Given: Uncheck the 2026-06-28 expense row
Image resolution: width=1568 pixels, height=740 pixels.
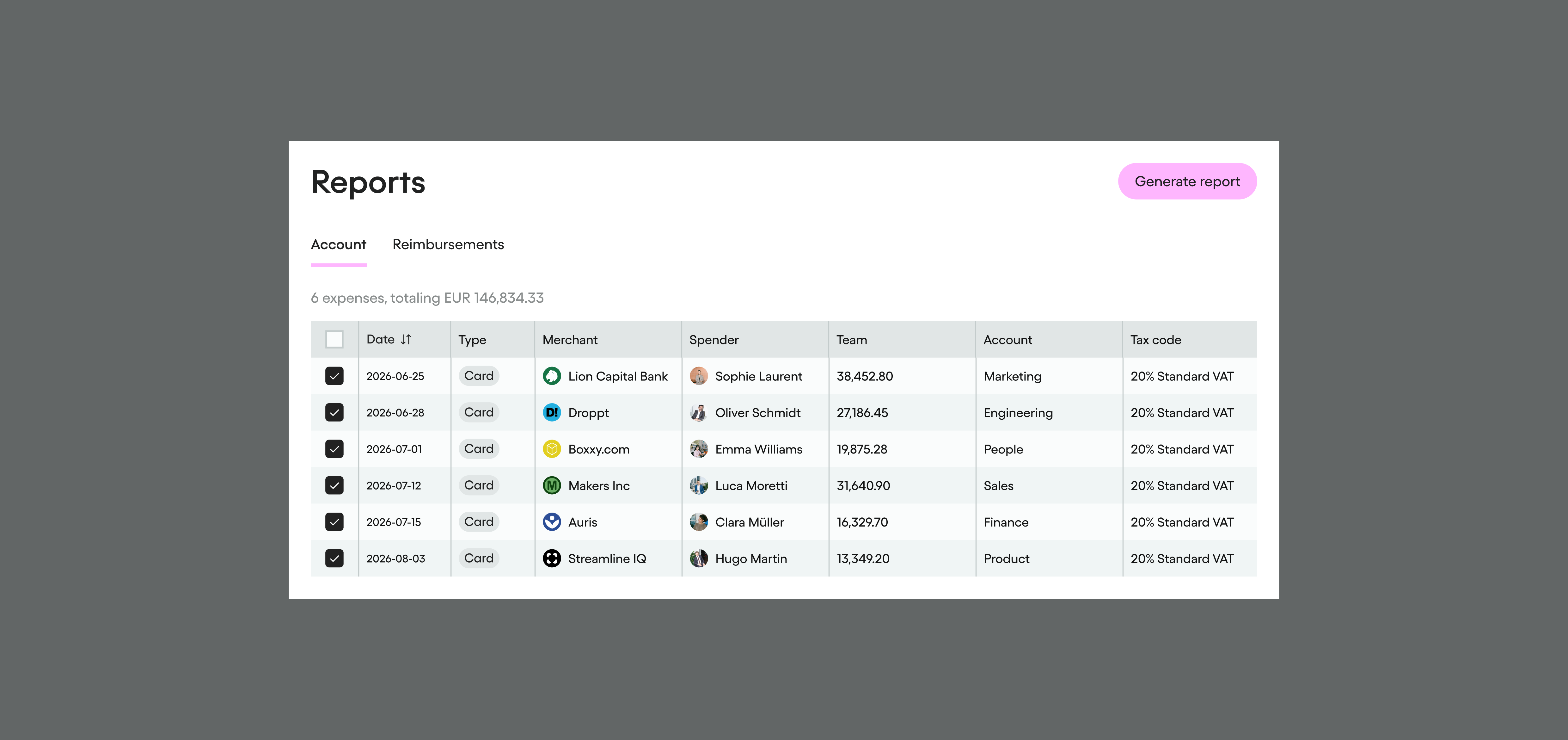Looking at the screenshot, I should [334, 412].
